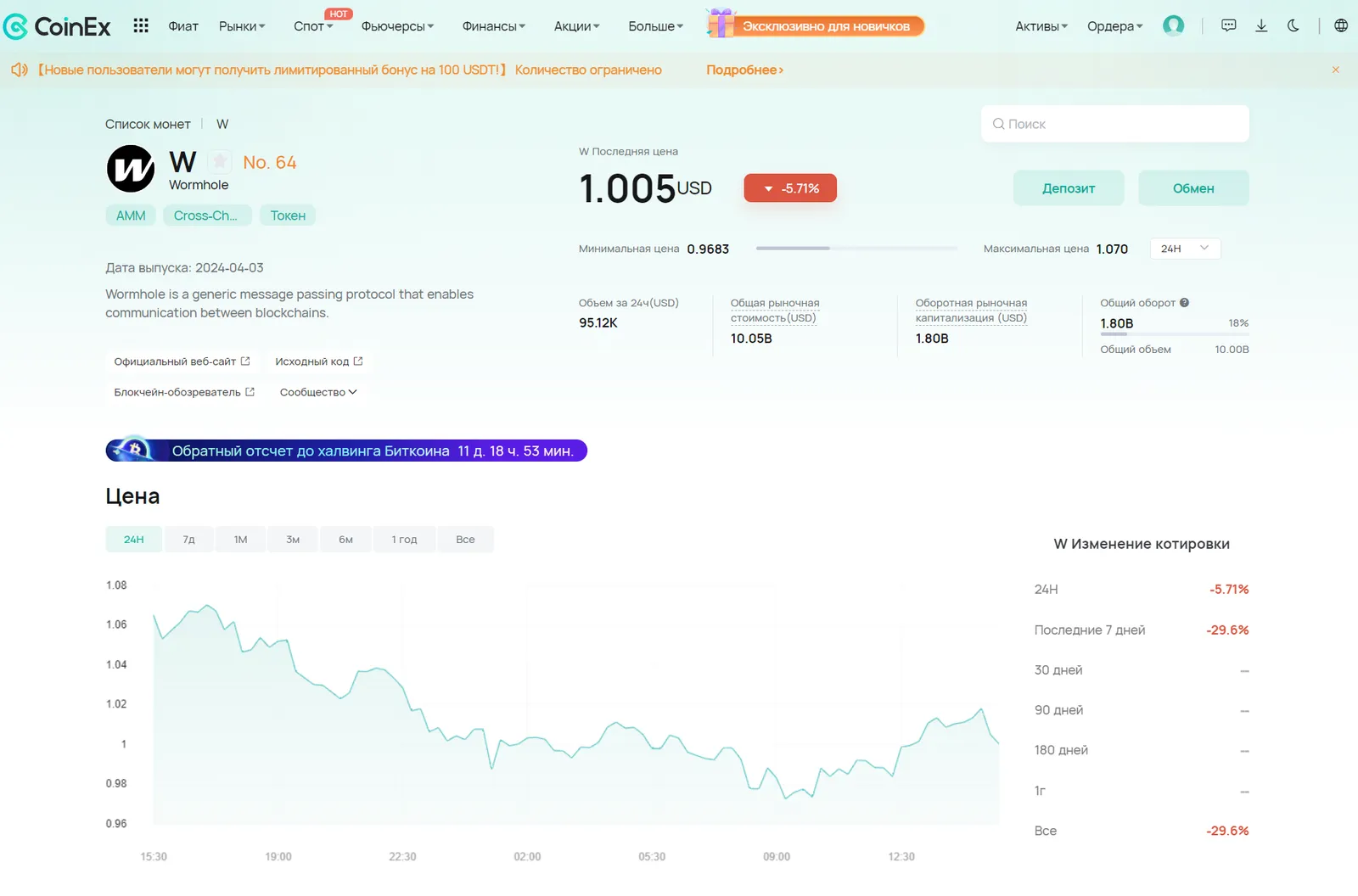
Task: Click the announcement speaker icon
Action: pyautogui.click(x=19, y=70)
